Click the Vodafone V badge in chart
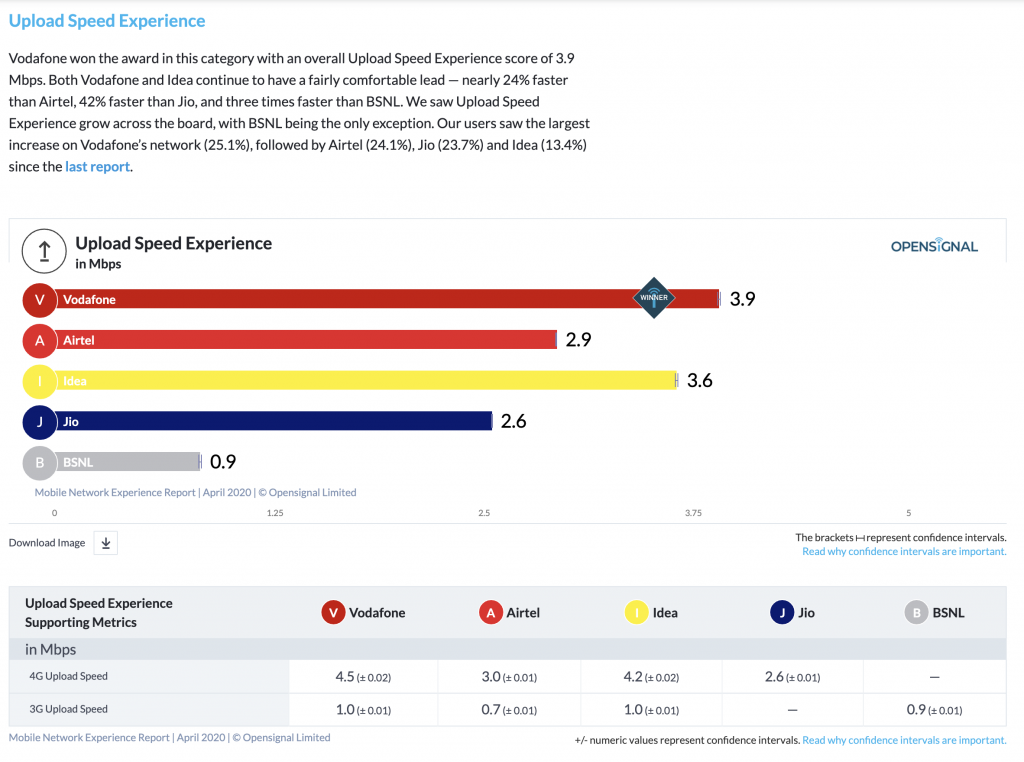The height and width of the screenshot is (762, 1024). [40, 300]
